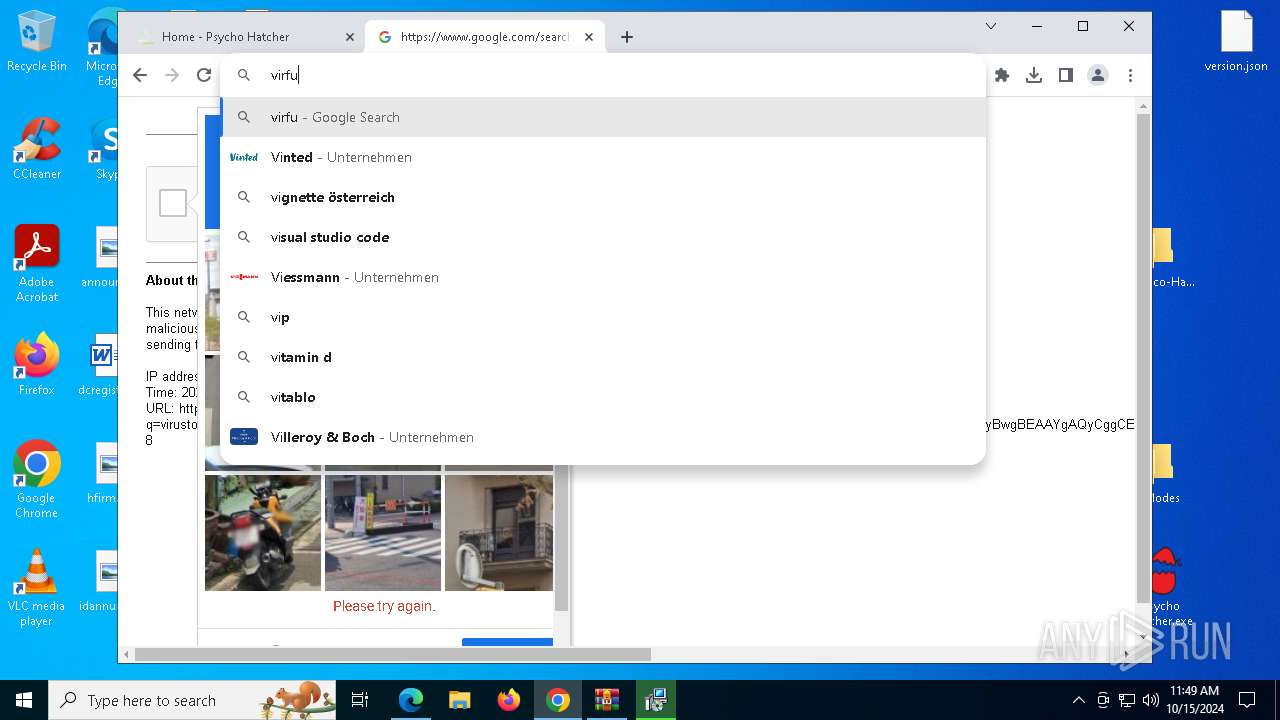The width and height of the screenshot is (1280, 720).
Task: Open the taskbar volume control
Action: click(1151, 700)
